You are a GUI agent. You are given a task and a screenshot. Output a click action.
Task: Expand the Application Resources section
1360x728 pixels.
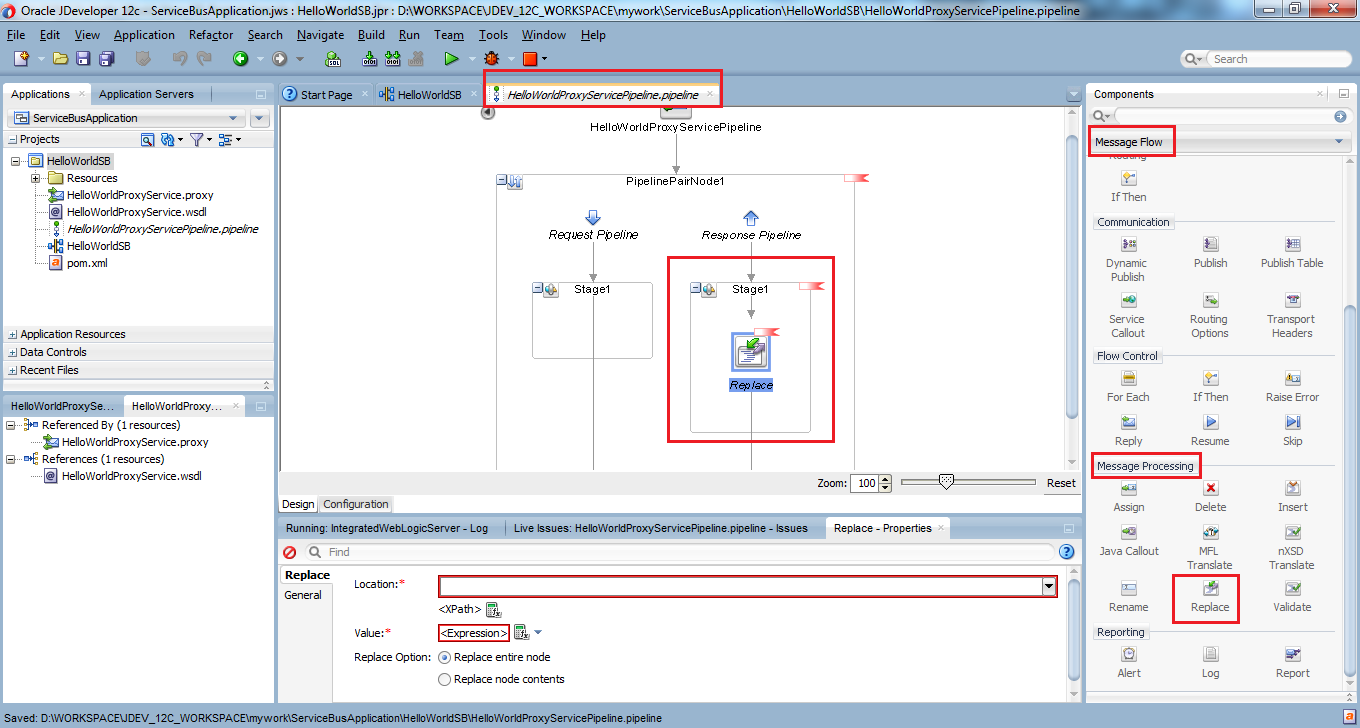coord(12,334)
